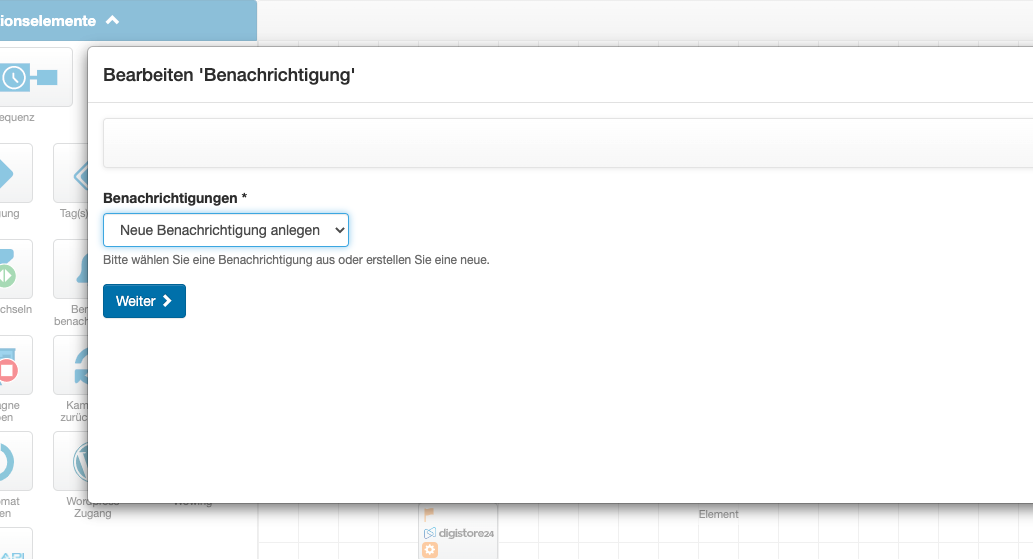Select the campaign reset arrows element
The width and height of the screenshot is (1033, 559).
point(71,365)
